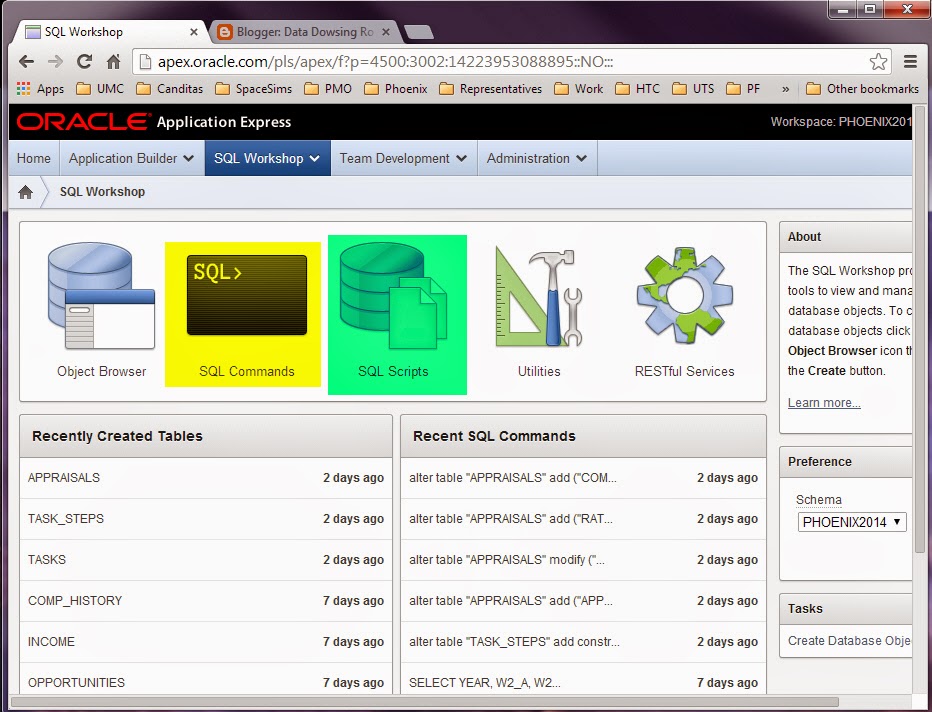The image size is (932, 712).
Task: Open Create Database Objects task
Action: 854,641
